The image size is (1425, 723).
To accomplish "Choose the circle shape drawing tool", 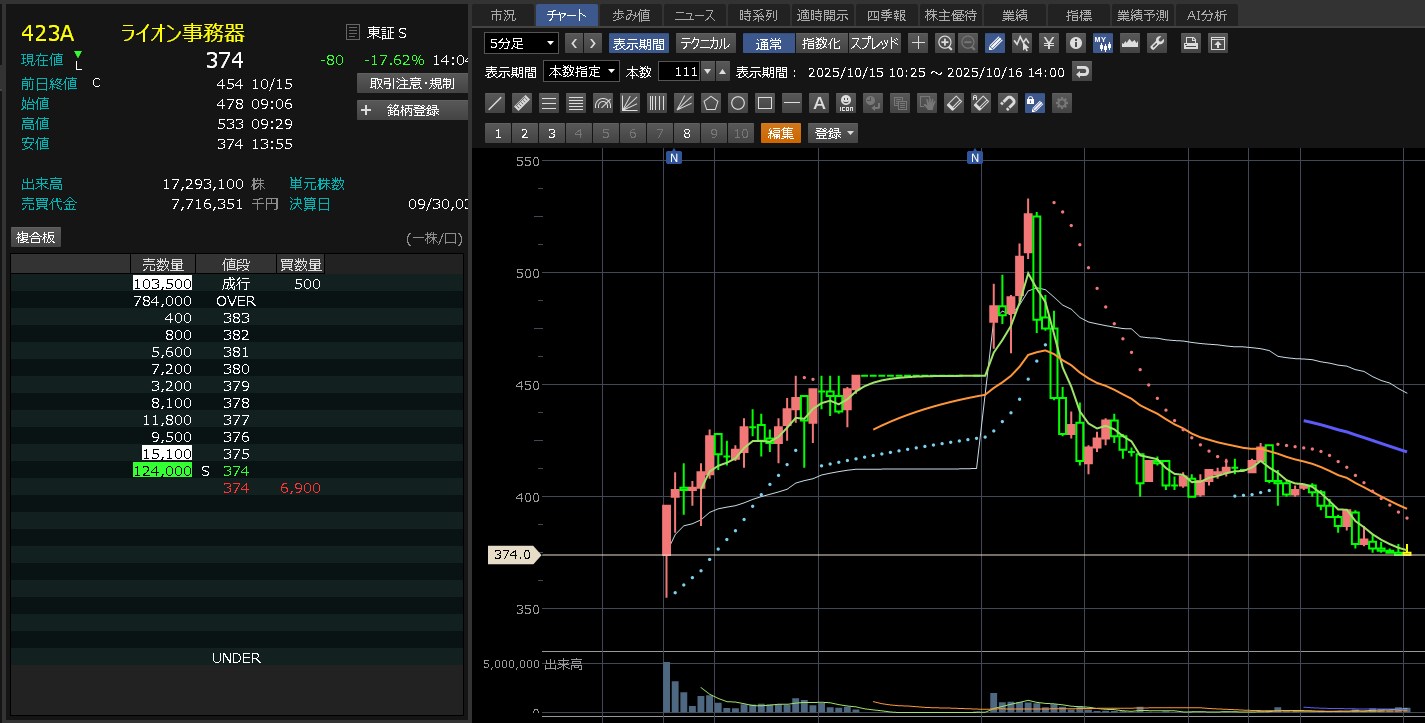I will pos(738,103).
